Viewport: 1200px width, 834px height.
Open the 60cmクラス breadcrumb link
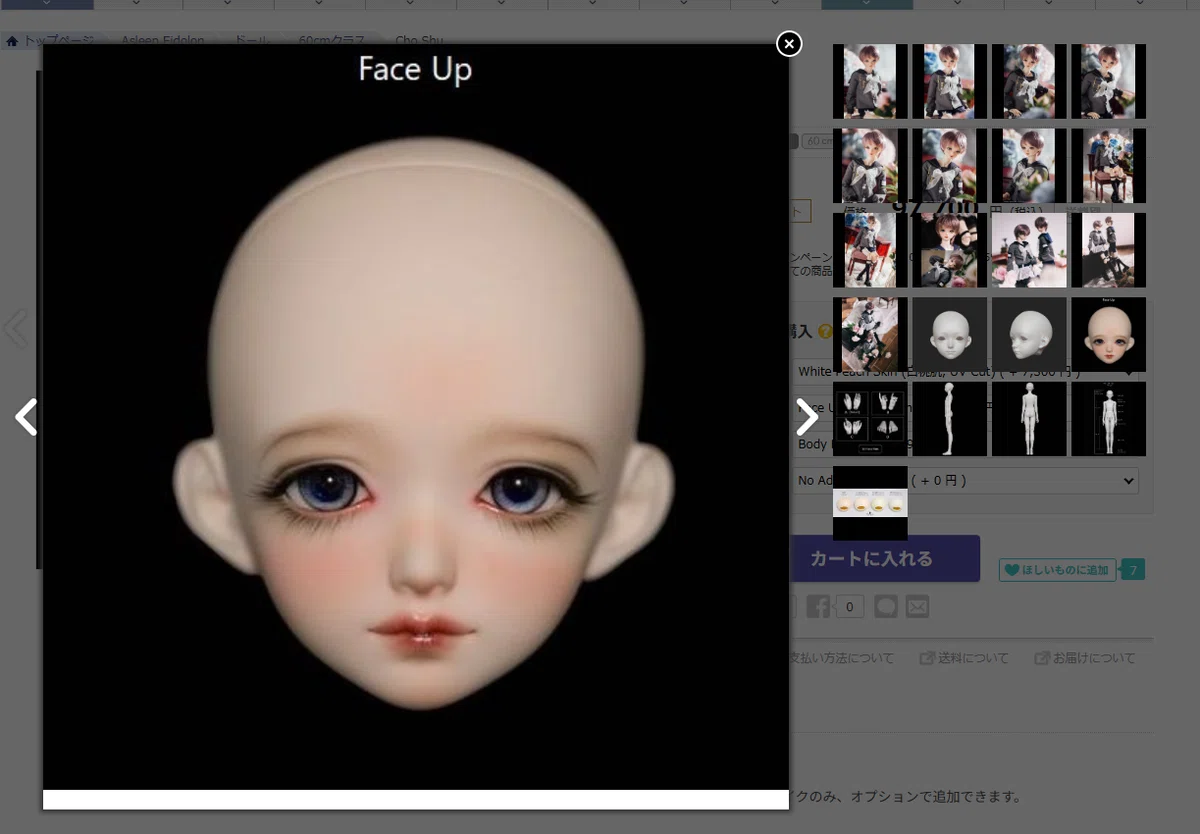(332, 41)
